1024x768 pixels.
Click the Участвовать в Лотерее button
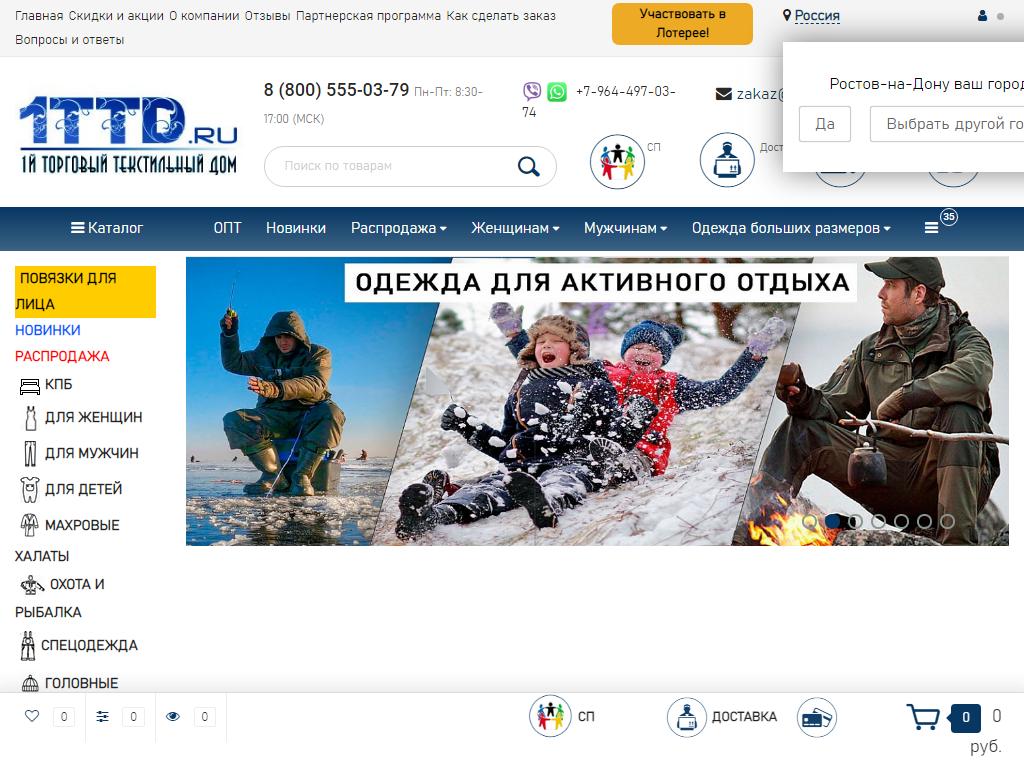click(x=682, y=23)
